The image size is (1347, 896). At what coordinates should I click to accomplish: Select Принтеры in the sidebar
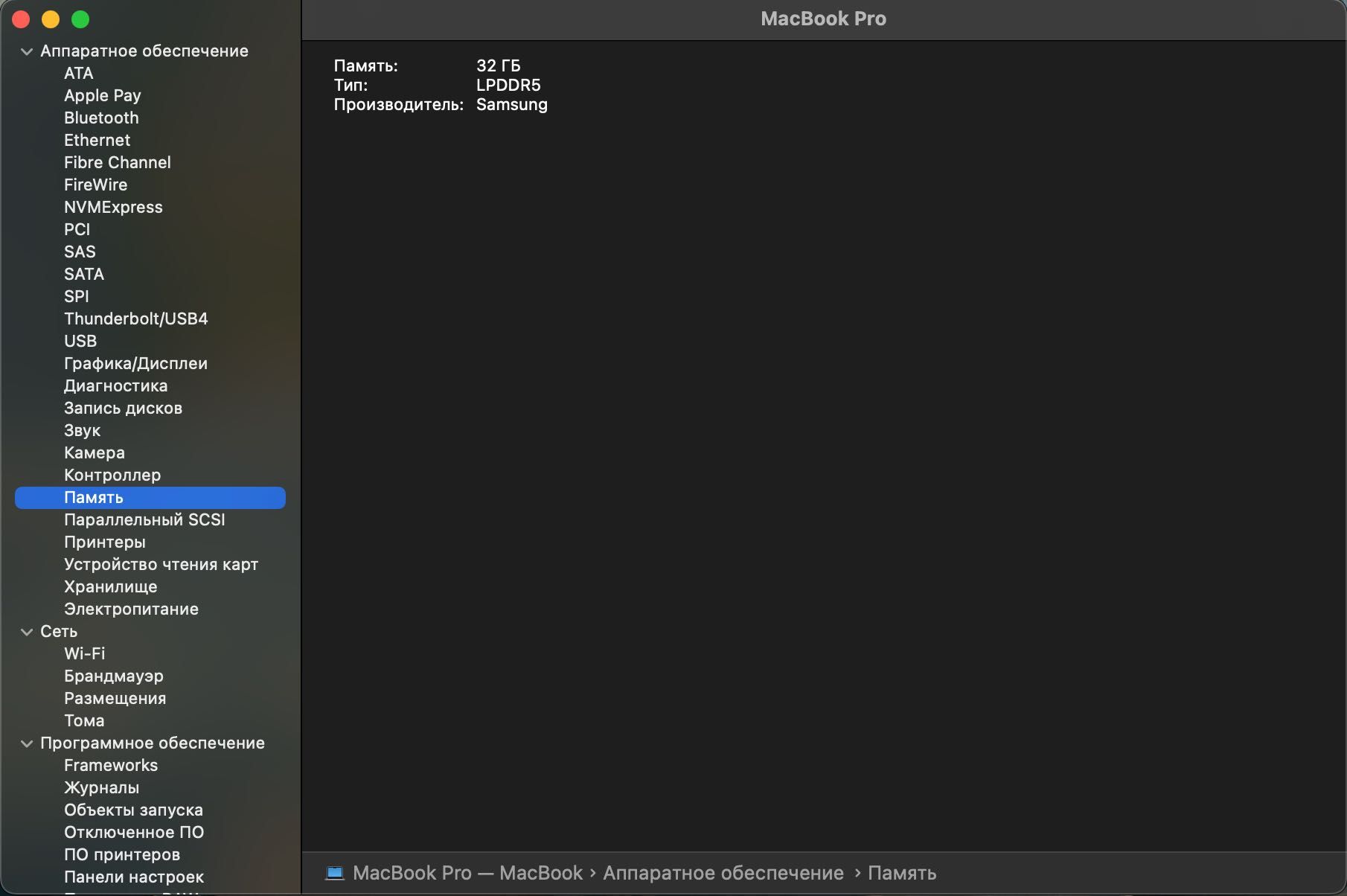coord(105,542)
